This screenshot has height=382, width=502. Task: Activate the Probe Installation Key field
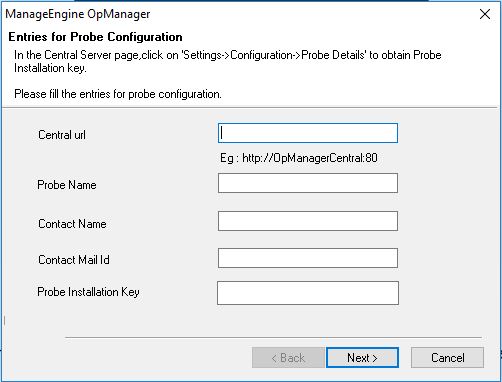[x=308, y=293]
